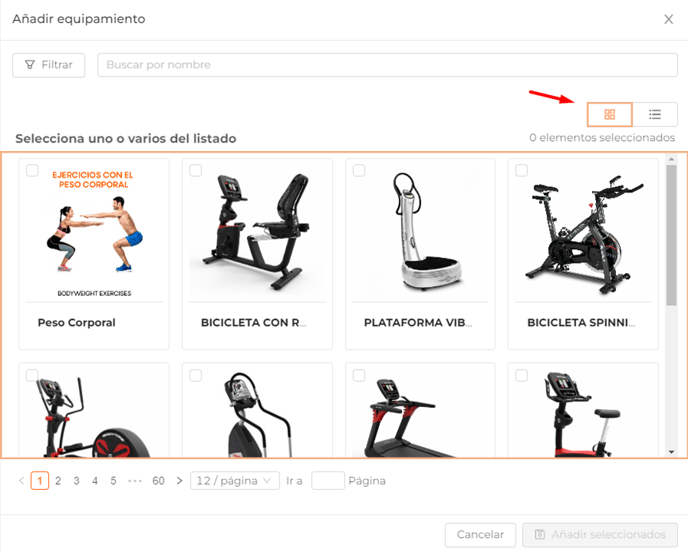Check the Peso Corporal checkbox
The height and width of the screenshot is (552, 688).
click(32, 170)
